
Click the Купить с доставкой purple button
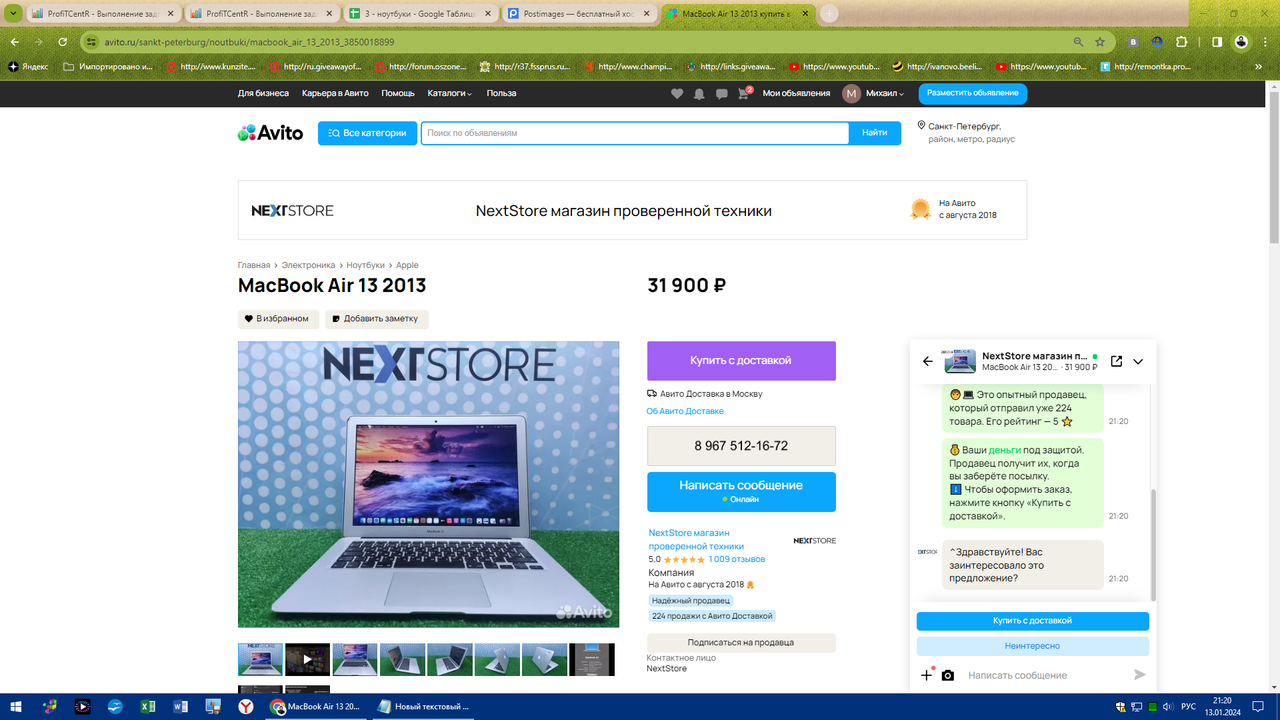click(x=741, y=361)
